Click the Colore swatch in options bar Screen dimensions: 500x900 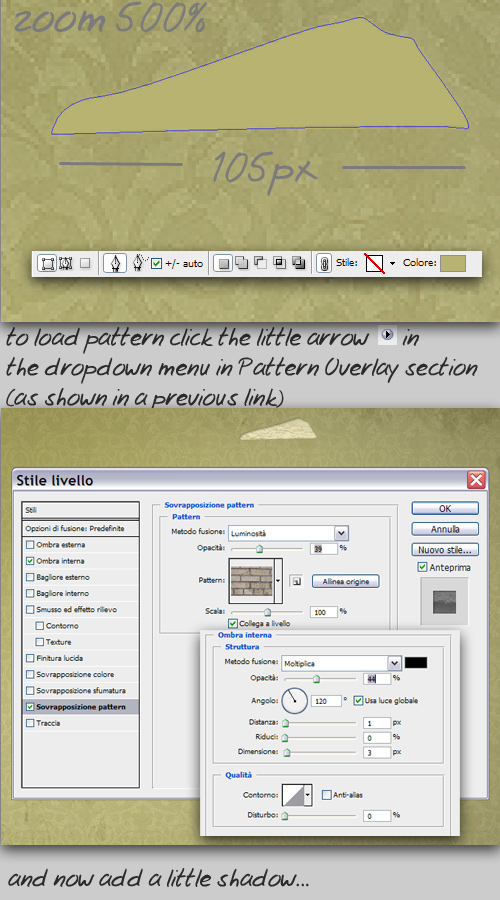tap(453, 263)
